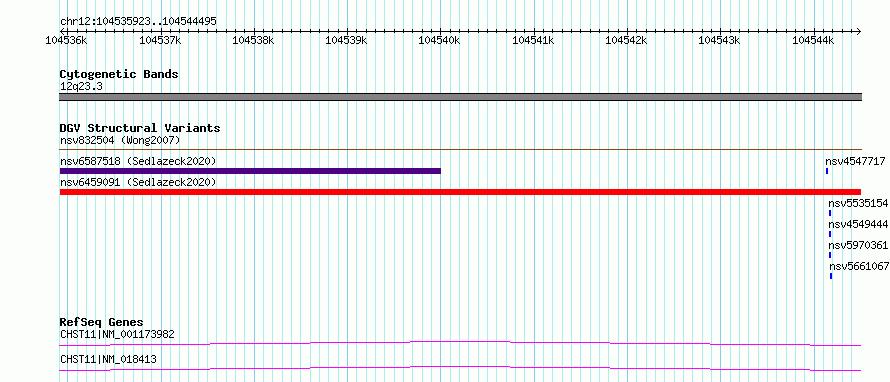Image resolution: width=890 pixels, height=382 pixels.
Task: Click the 104536k ruler position
Action: pyautogui.click(x=67, y=41)
